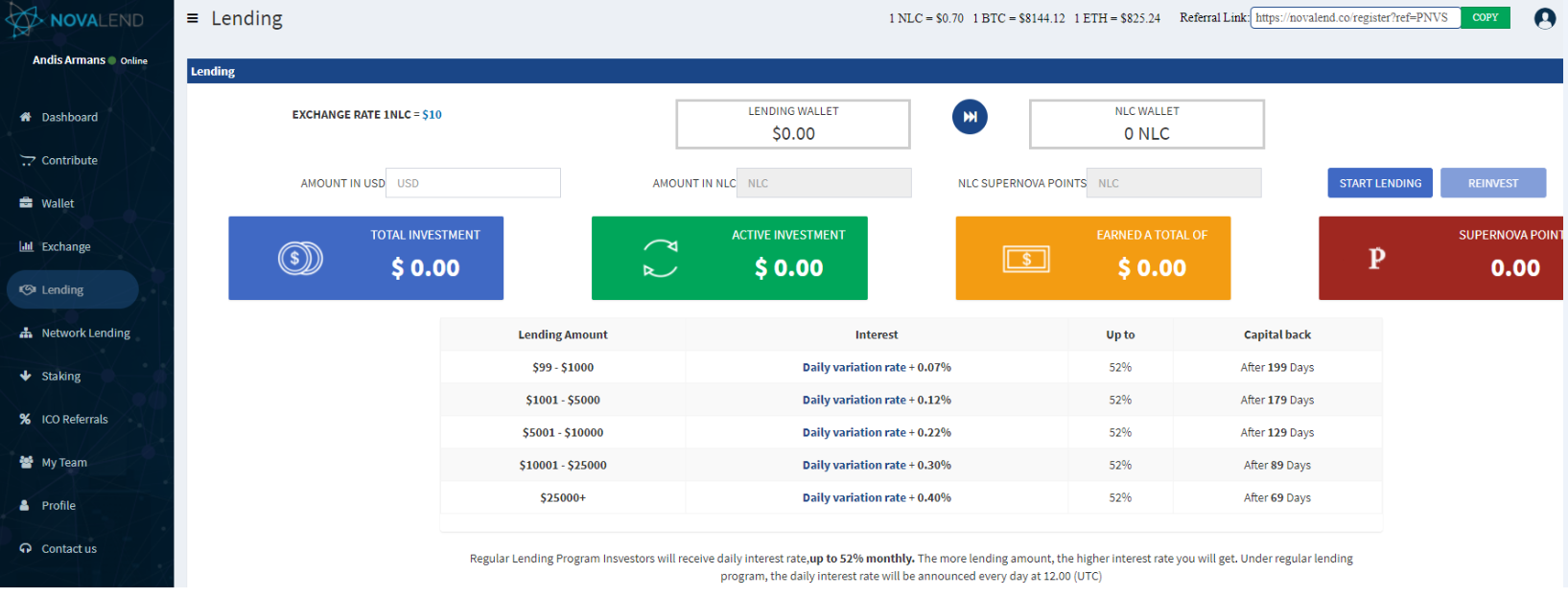Click the '$99 - $1000' lending amount cell
Image resolution: width=1568 pixels, height=597 pixels.
coord(563,367)
